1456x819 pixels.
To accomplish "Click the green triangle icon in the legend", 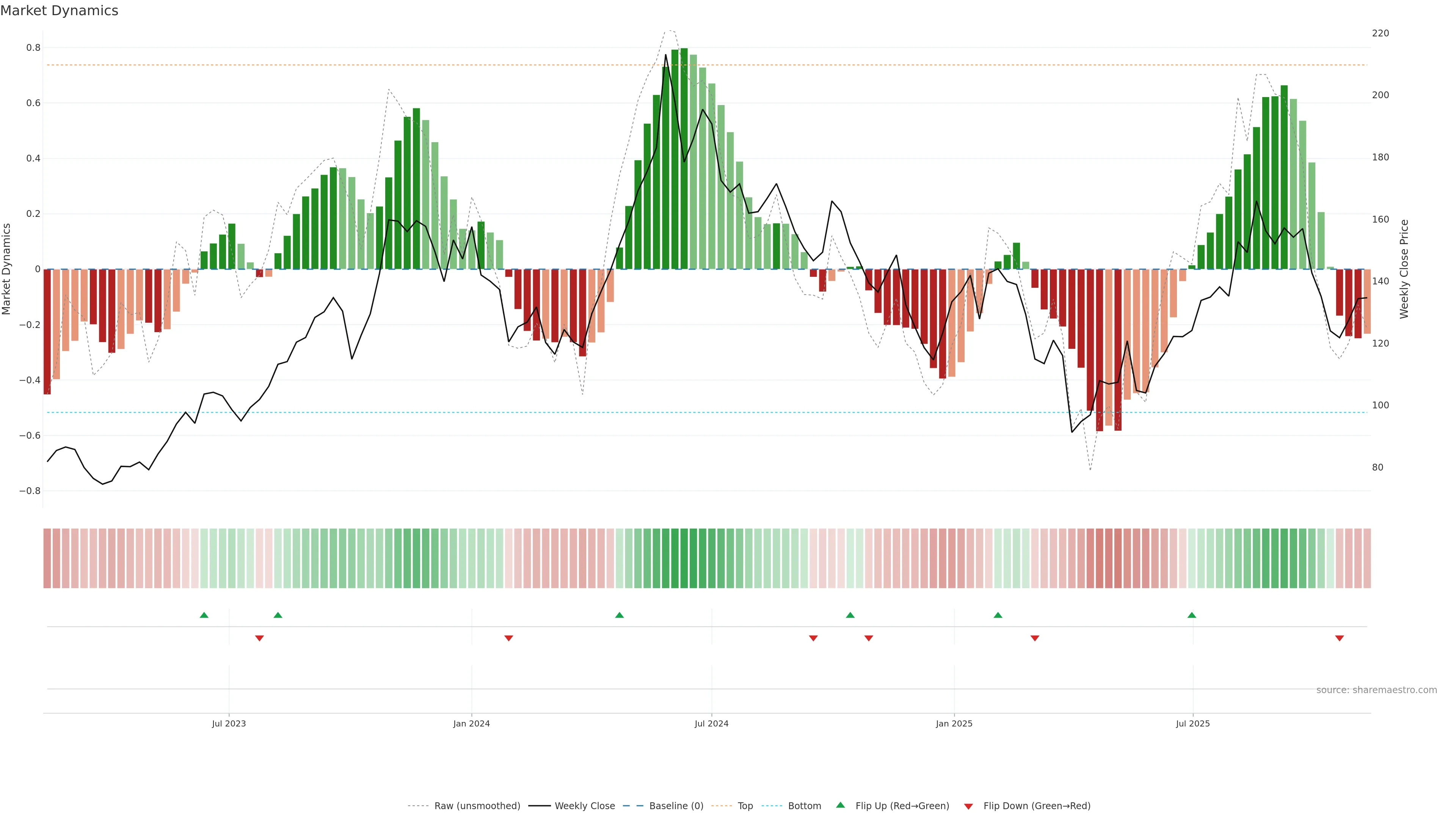I will click(841, 805).
